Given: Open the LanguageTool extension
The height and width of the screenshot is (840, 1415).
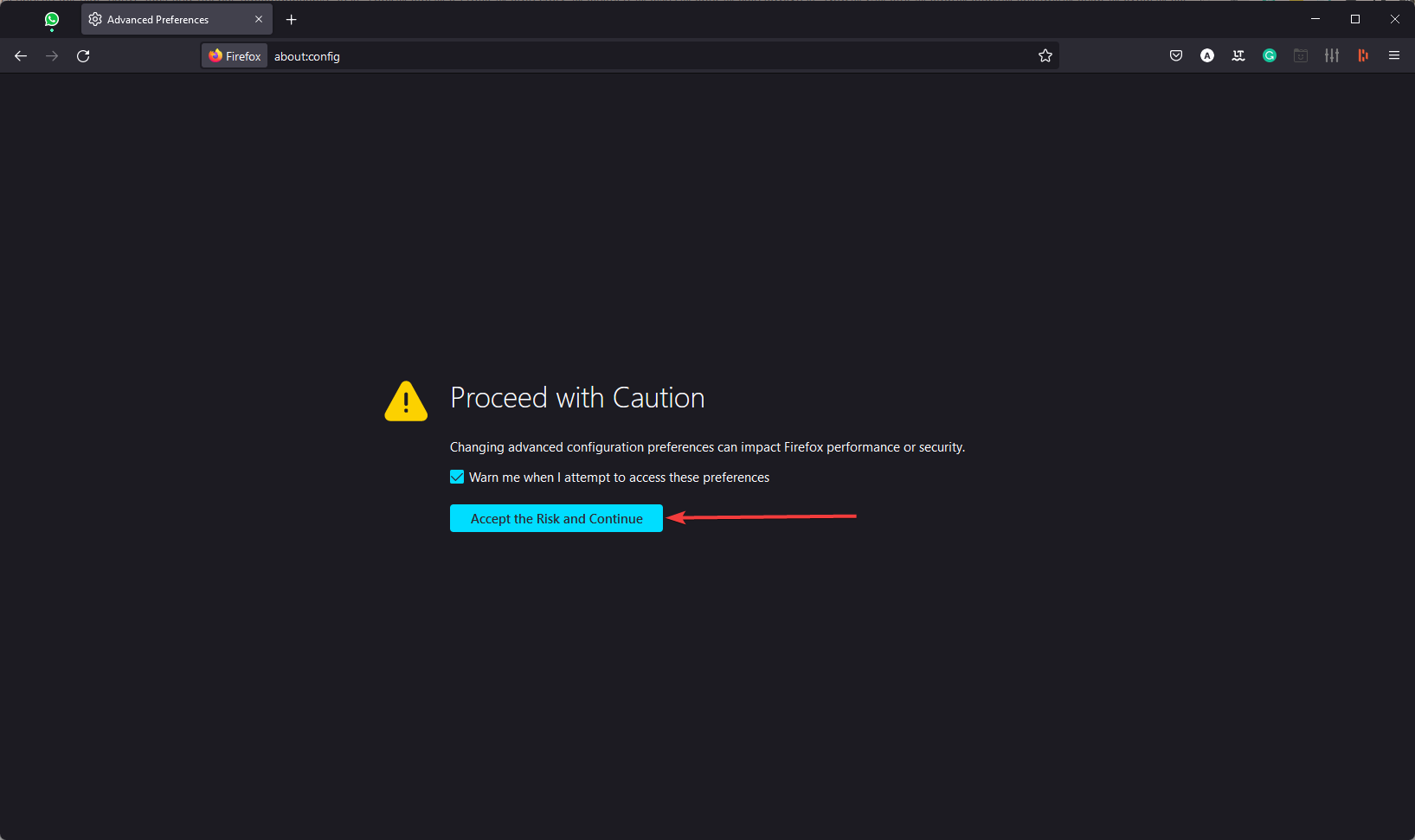Looking at the screenshot, I should coord(1238,55).
